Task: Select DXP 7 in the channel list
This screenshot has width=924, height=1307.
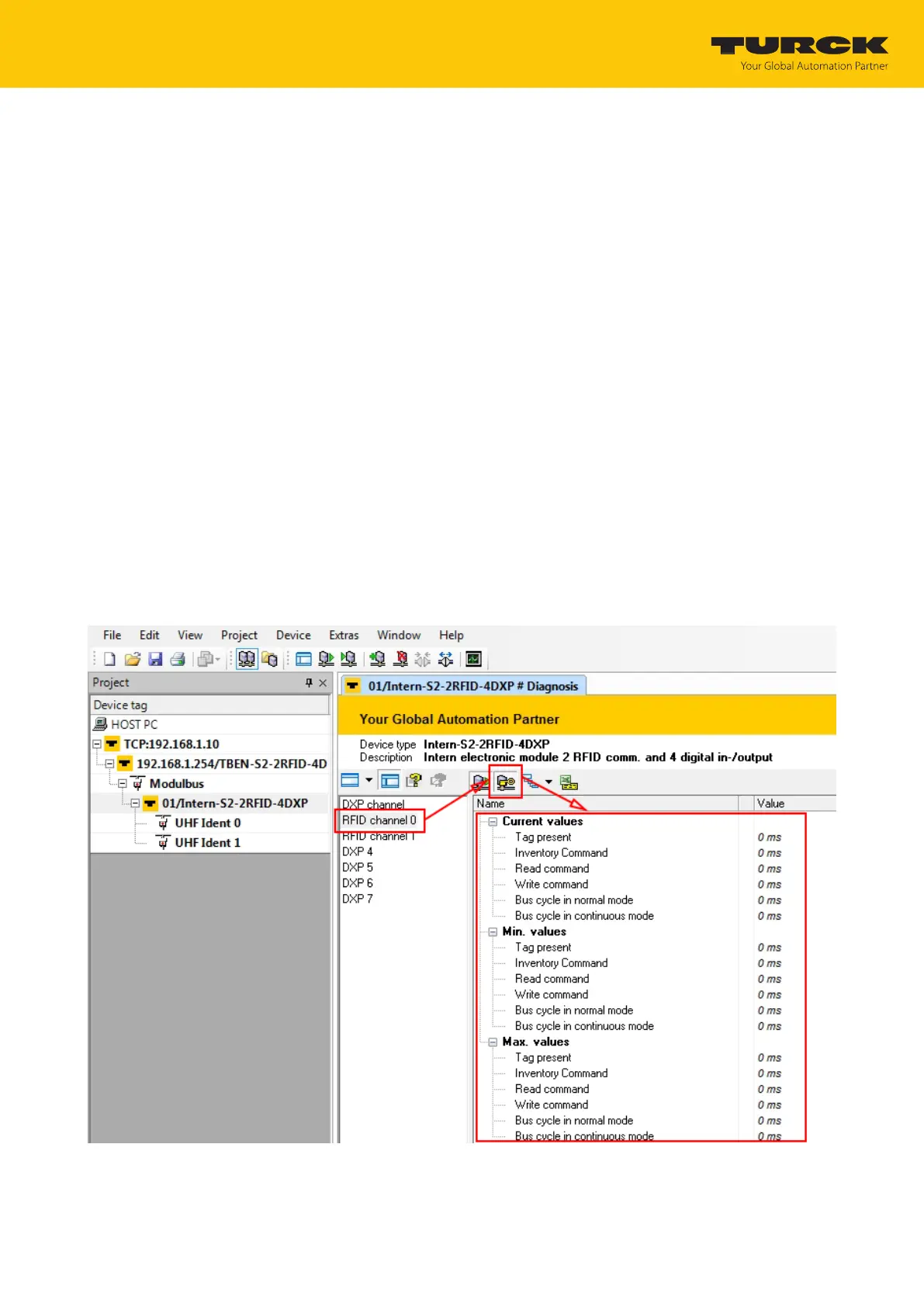Action: [358, 899]
